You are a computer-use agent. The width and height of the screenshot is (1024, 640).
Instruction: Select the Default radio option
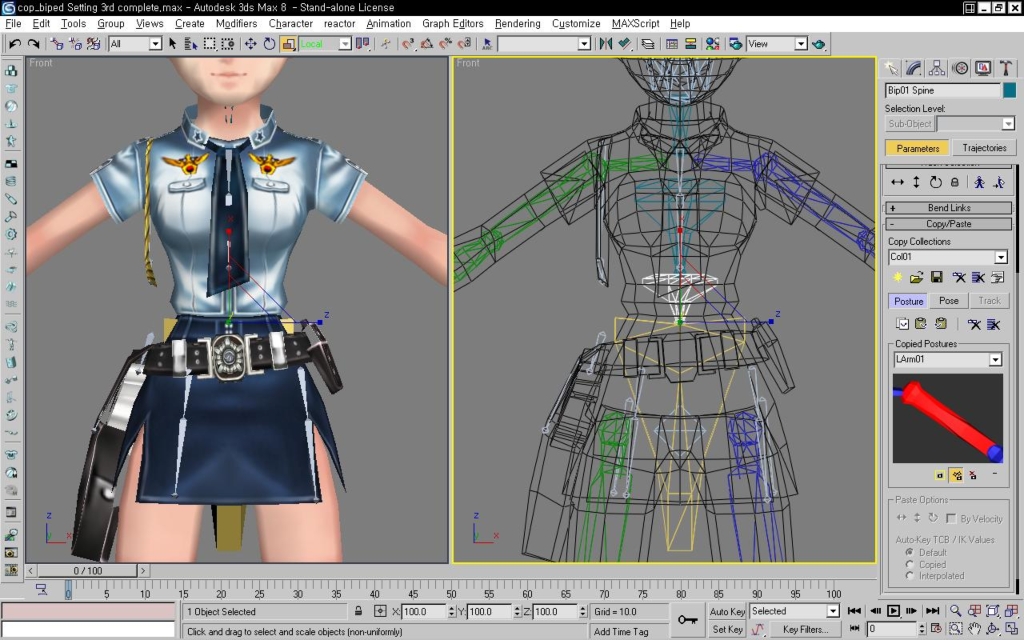point(909,552)
